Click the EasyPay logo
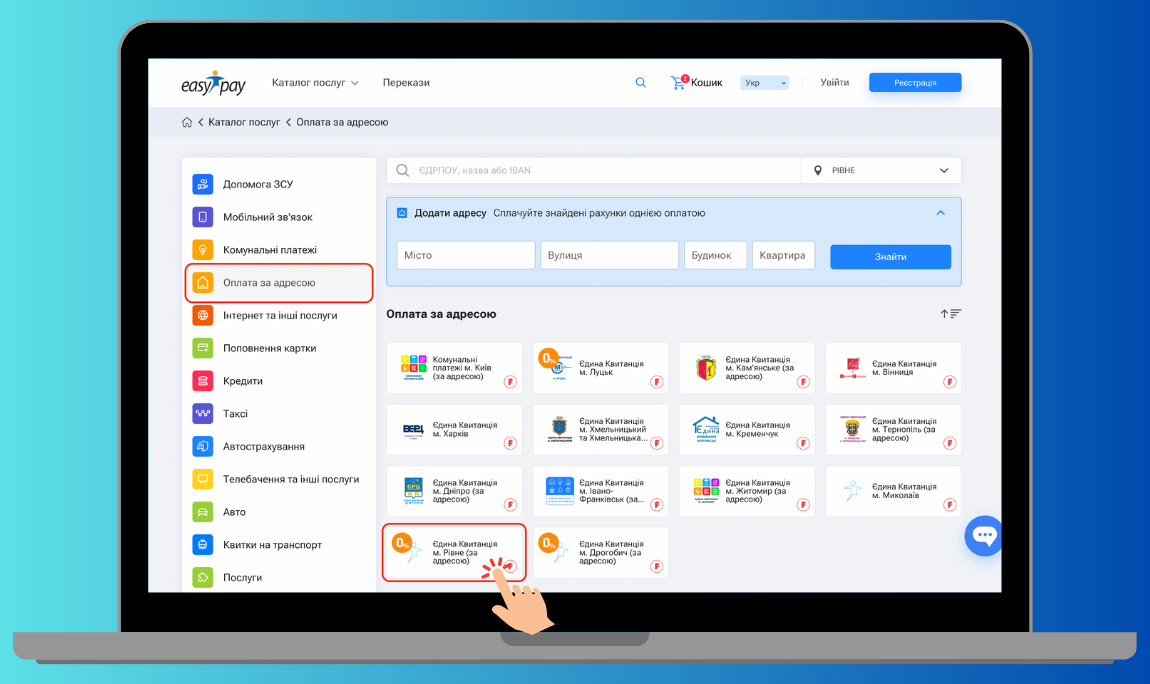 point(213,84)
